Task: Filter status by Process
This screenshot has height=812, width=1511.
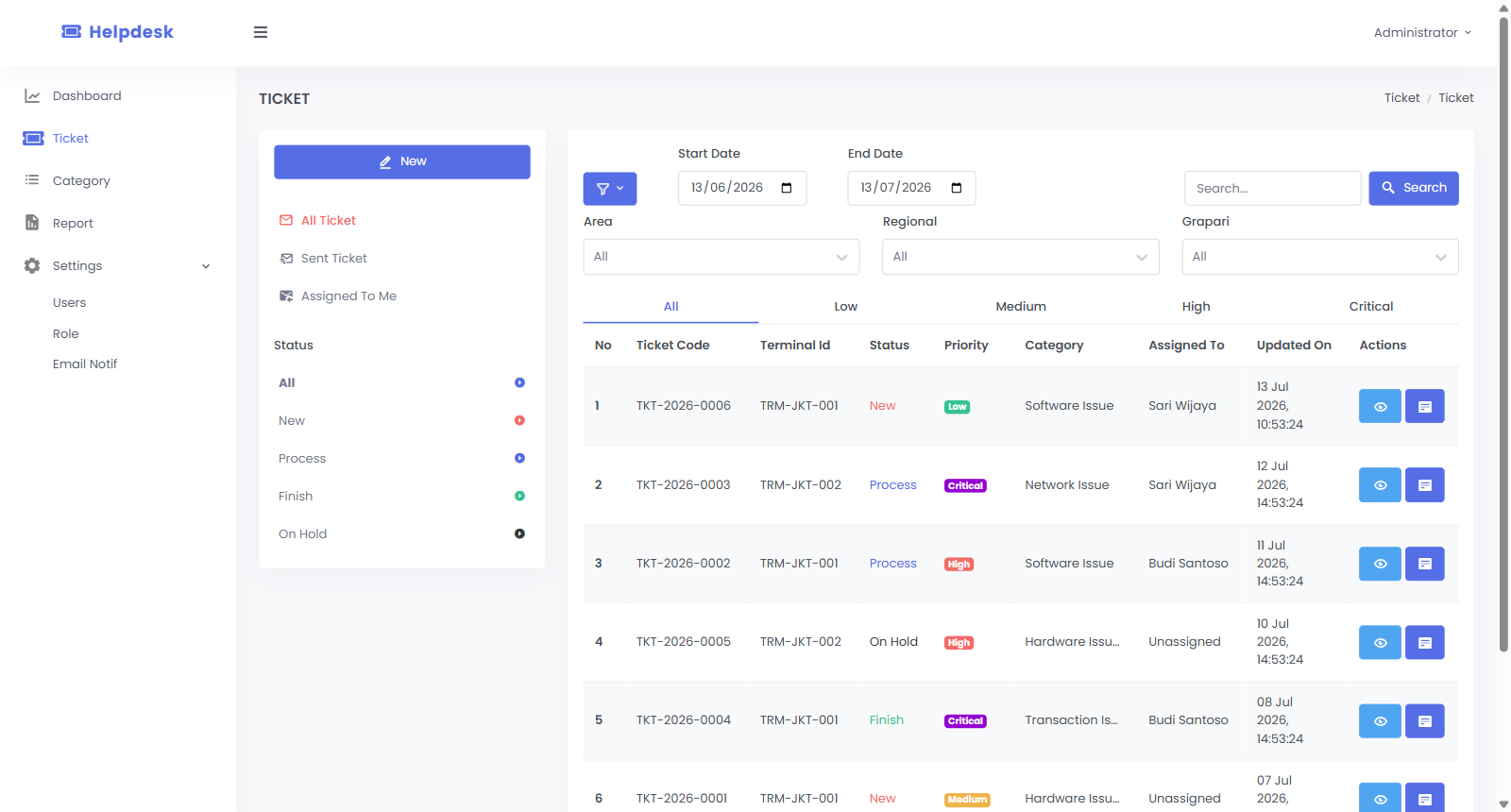Action: click(x=401, y=458)
